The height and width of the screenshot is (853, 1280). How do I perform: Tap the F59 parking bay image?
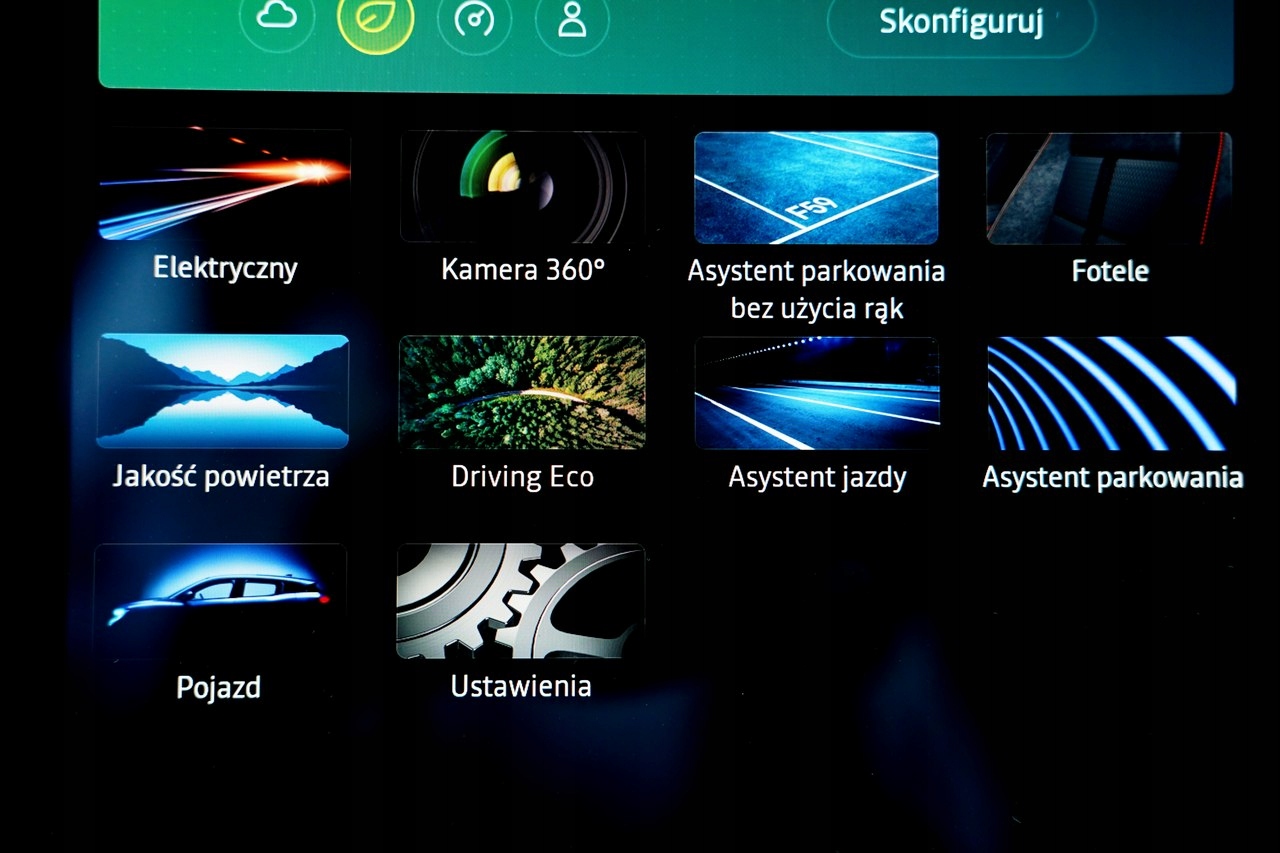click(816, 188)
